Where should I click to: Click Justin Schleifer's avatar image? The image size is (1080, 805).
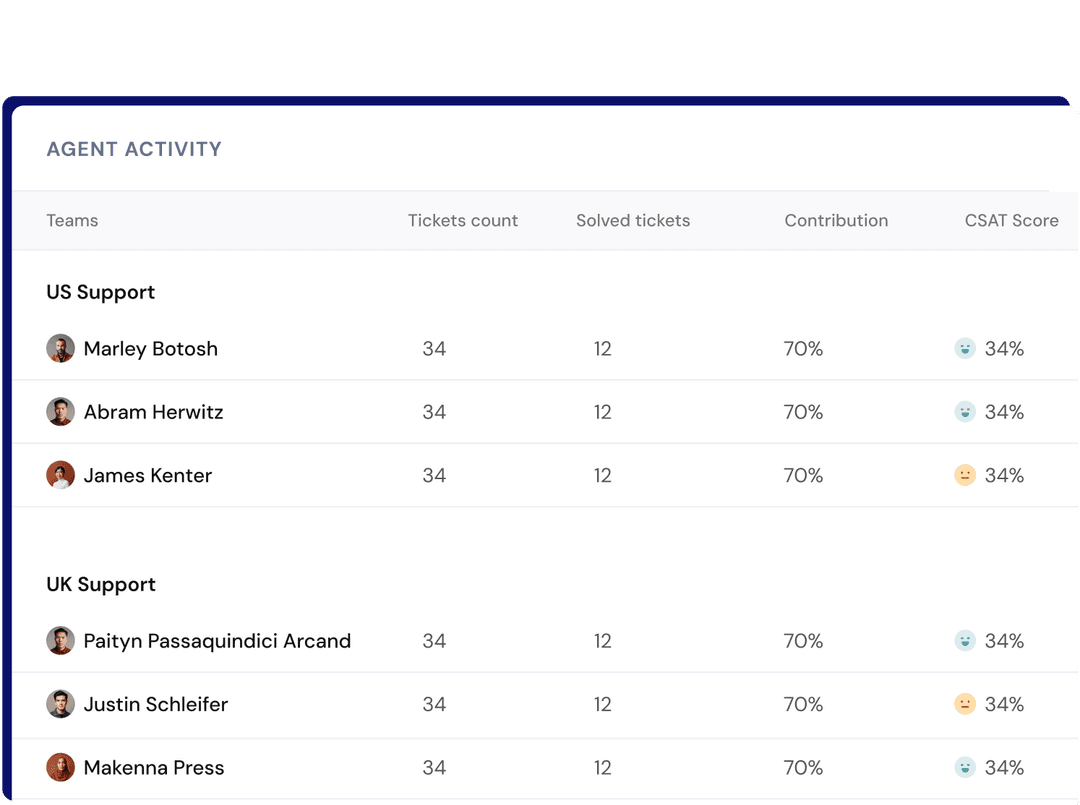click(60, 704)
